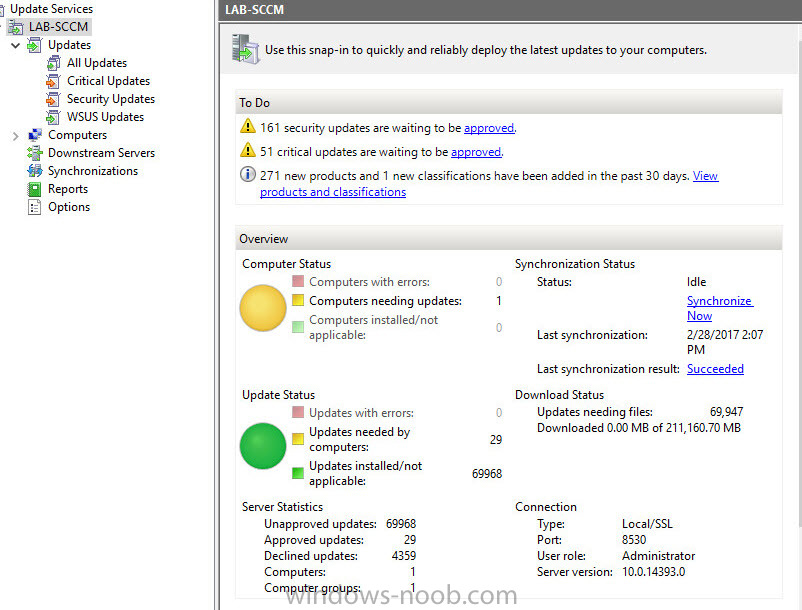Click the LAB-SCCM pane title bar
The width and height of the screenshot is (802, 610).
point(510,10)
